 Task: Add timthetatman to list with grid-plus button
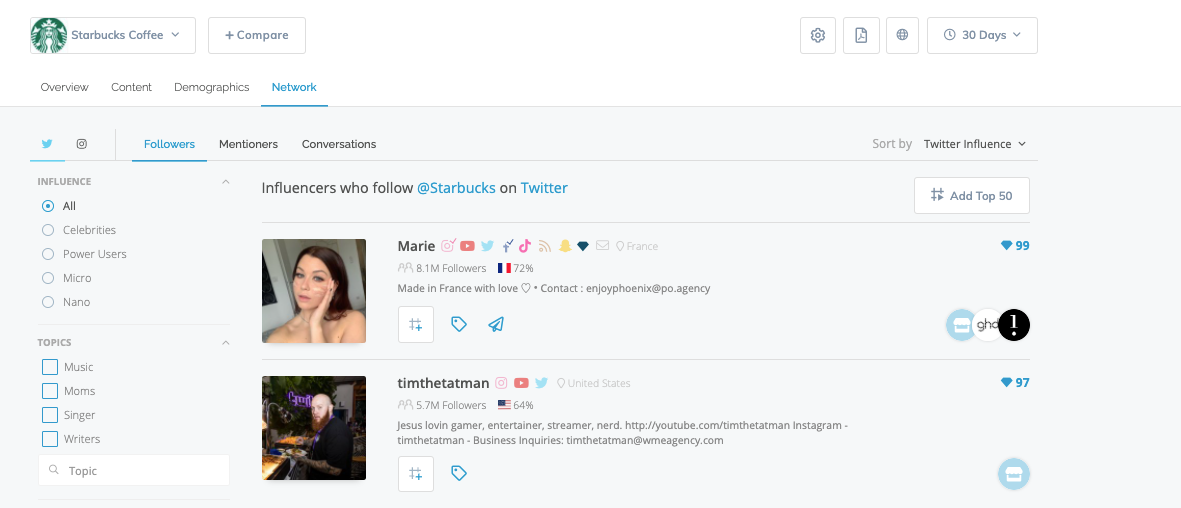416,474
